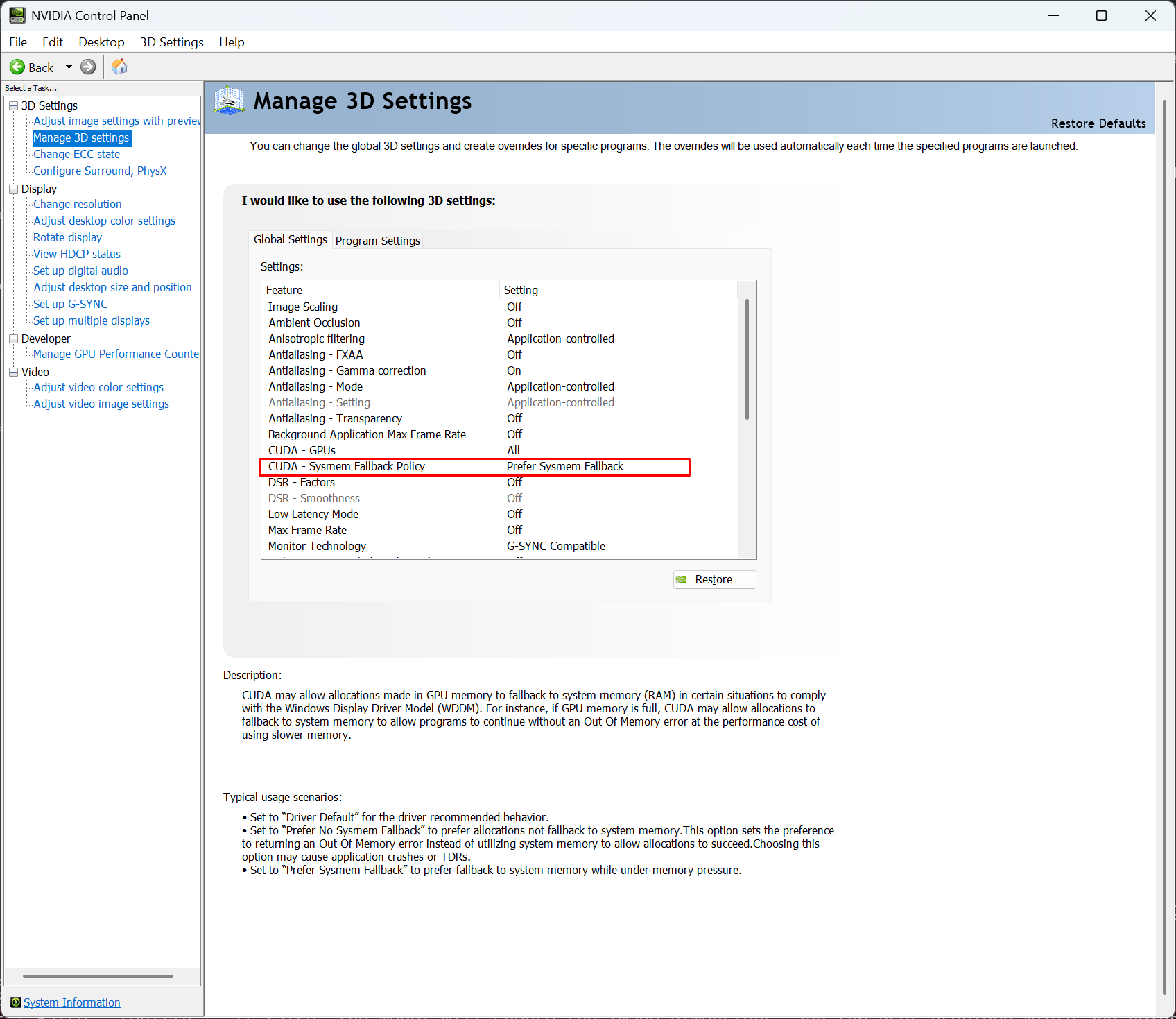Select the Antialiasing - Gamma correction row
This screenshot has width=1176, height=1019.
499,370
